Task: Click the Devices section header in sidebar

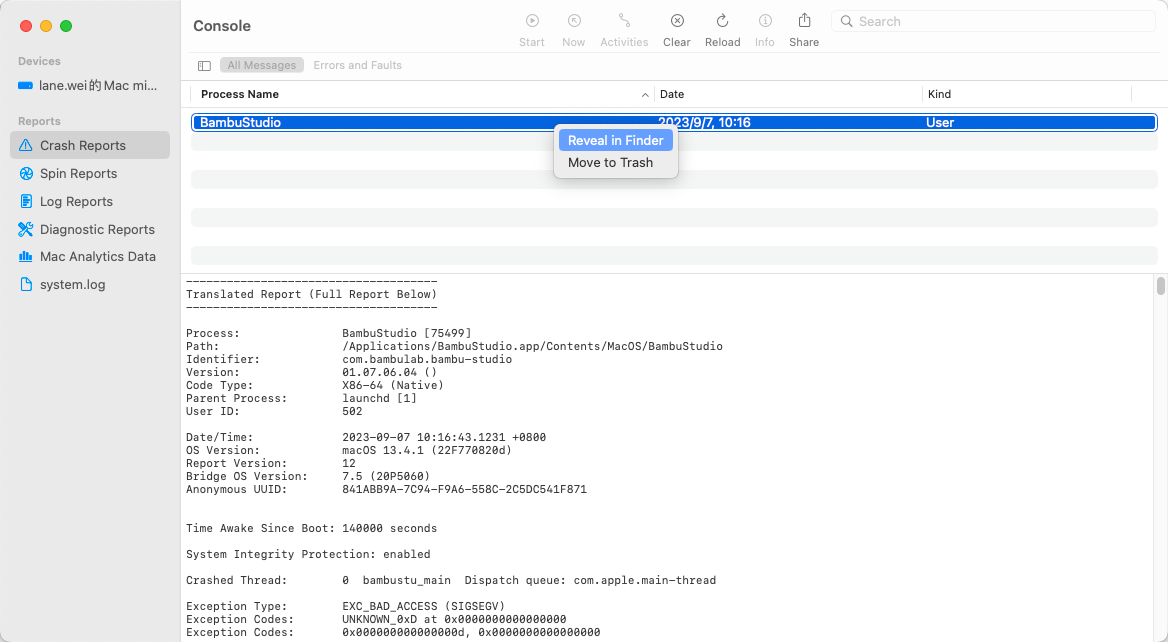Action: tap(39, 61)
